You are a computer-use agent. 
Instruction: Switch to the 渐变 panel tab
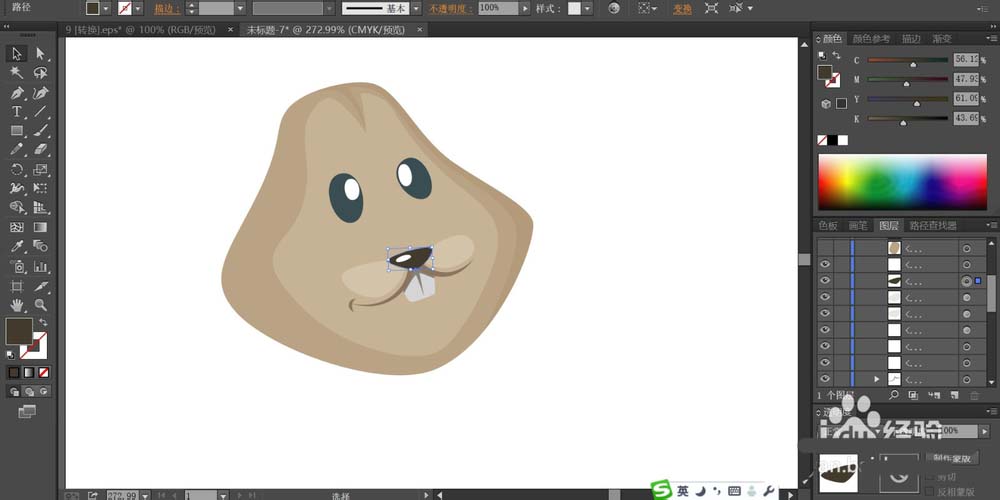coord(942,39)
